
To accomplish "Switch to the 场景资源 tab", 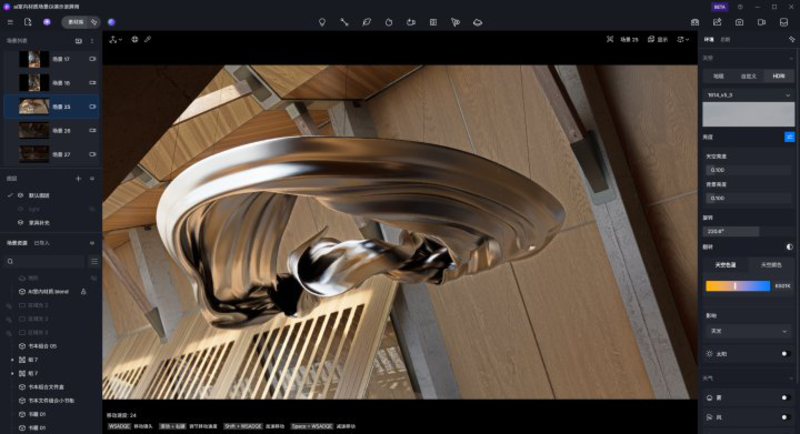I will (17, 243).
